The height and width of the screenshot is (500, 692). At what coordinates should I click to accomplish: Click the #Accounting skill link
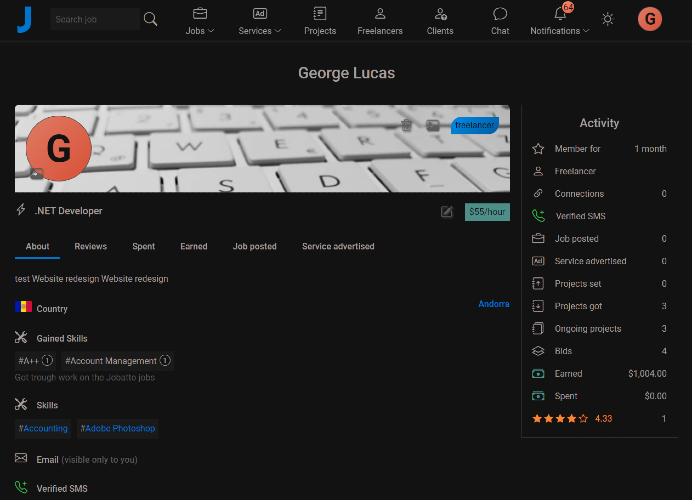[x=43, y=429]
